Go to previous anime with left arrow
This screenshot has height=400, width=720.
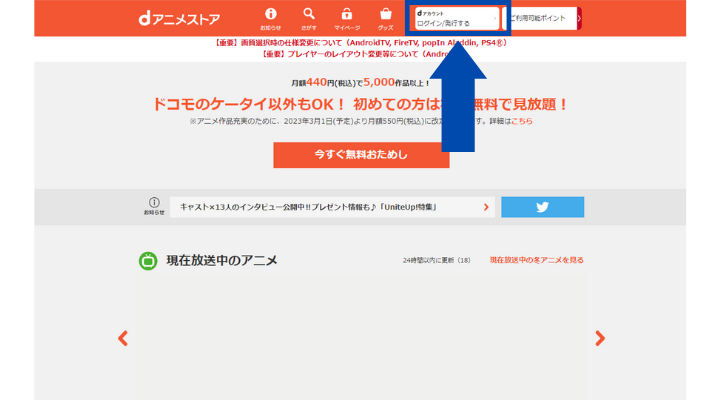pyautogui.click(x=123, y=338)
